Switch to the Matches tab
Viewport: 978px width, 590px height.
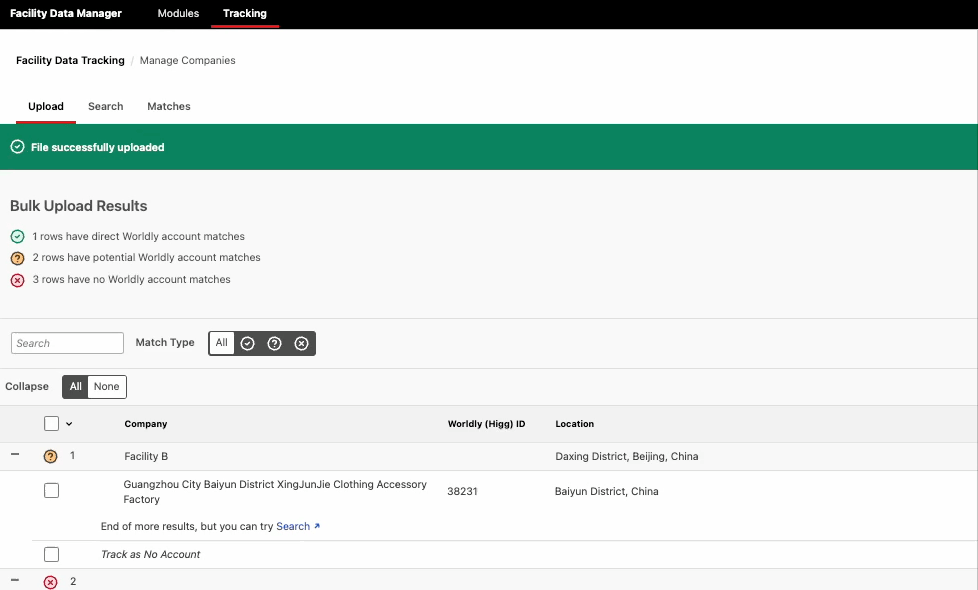168,106
